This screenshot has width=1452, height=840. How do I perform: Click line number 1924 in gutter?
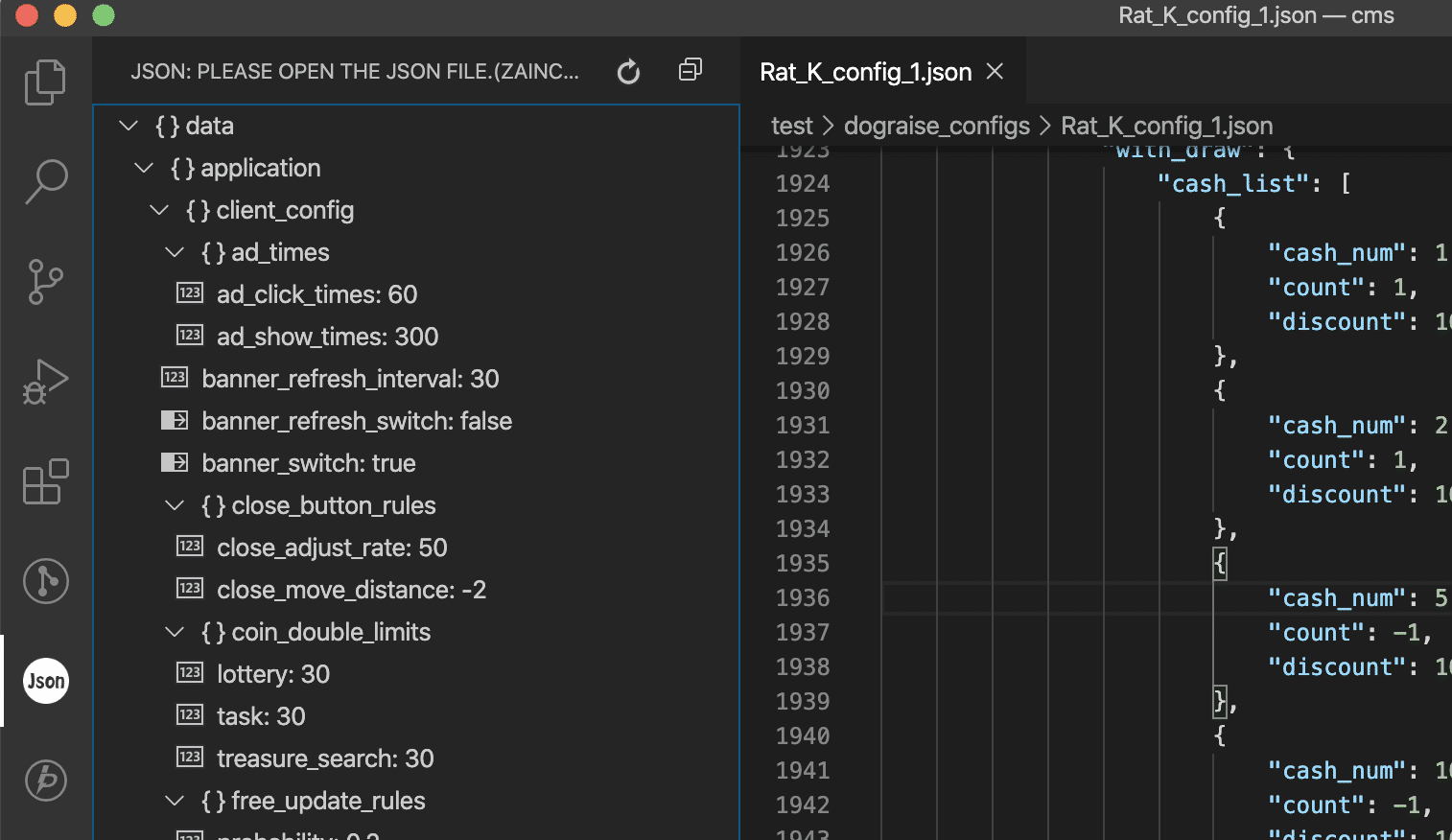point(803,183)
